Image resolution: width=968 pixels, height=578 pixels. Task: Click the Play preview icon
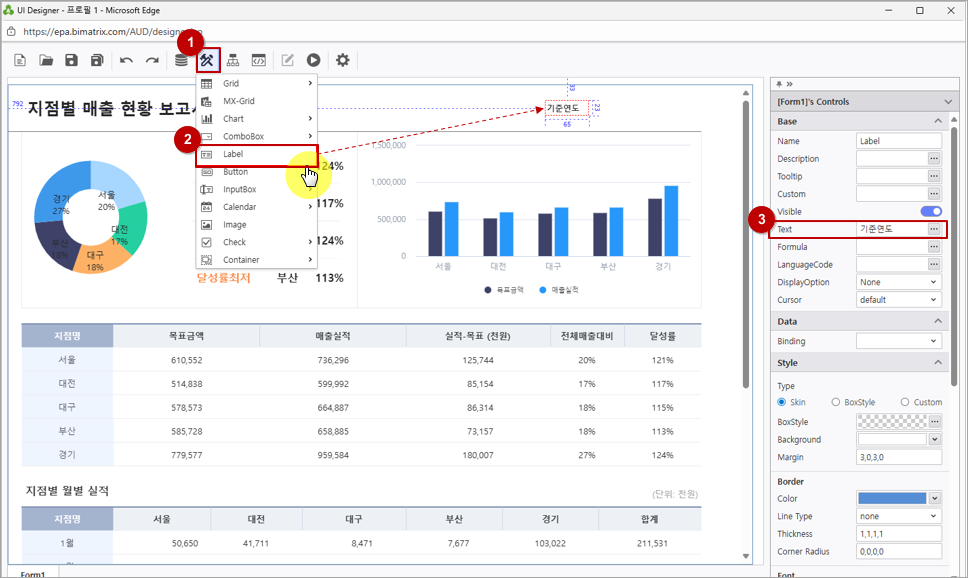(x=314, y=60)
